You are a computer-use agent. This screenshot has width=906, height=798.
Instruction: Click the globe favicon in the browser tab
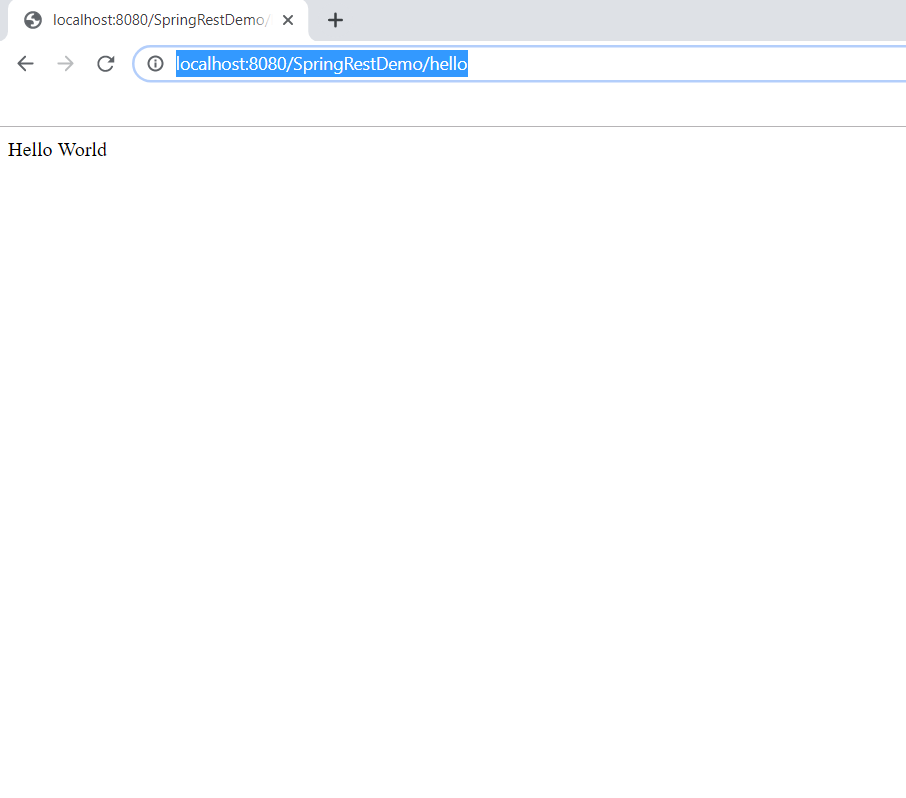pyautogui.click(x=33, y=20)
